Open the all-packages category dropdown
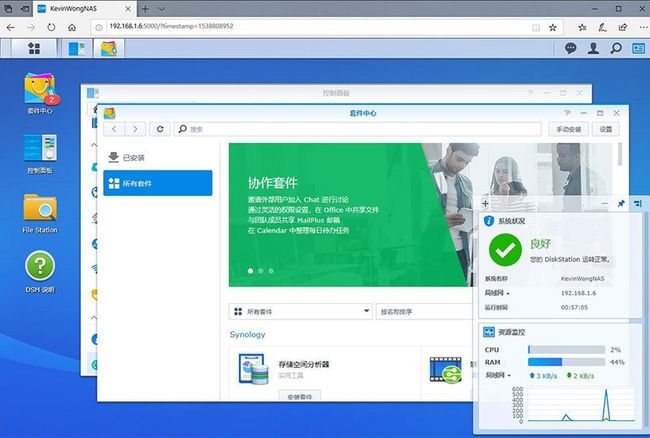The image size is (650, 438). 301,312
